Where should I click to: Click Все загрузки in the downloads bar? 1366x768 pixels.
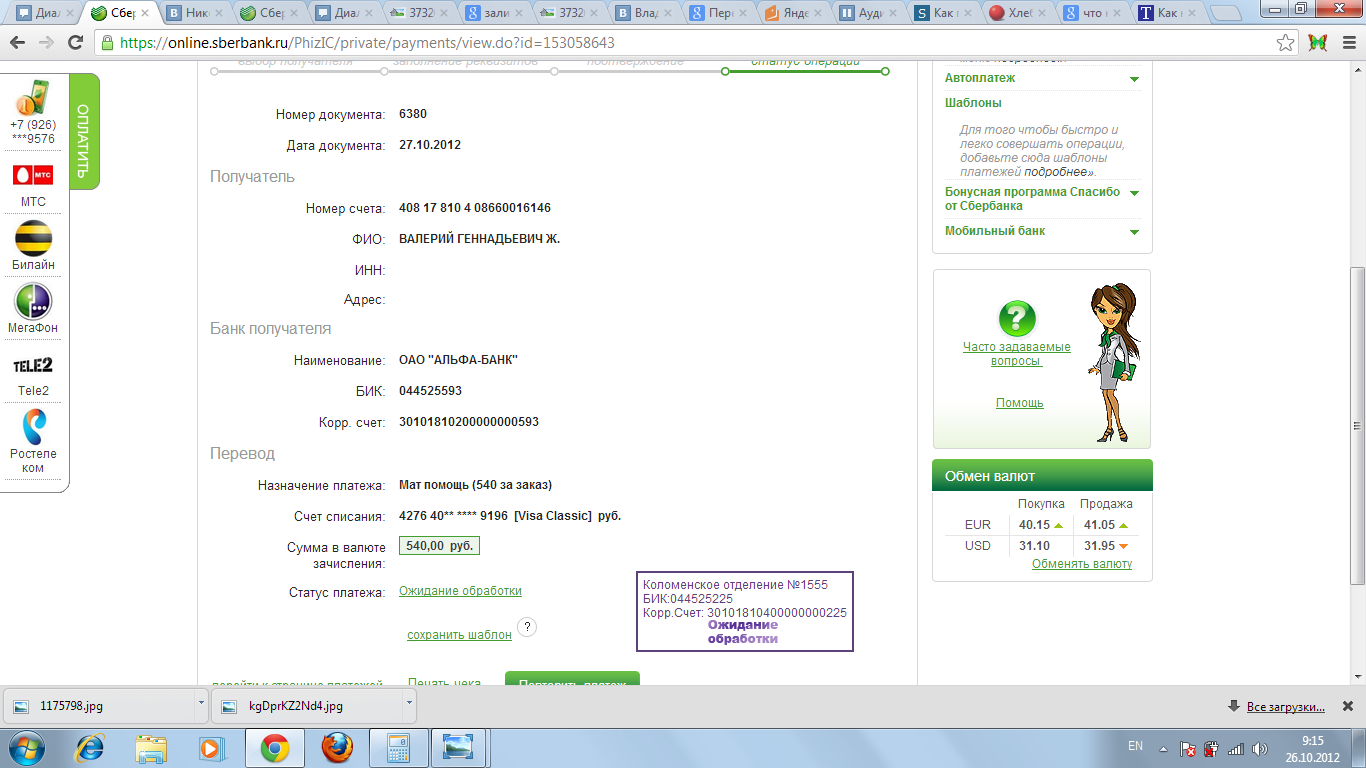pos(1286,707)
